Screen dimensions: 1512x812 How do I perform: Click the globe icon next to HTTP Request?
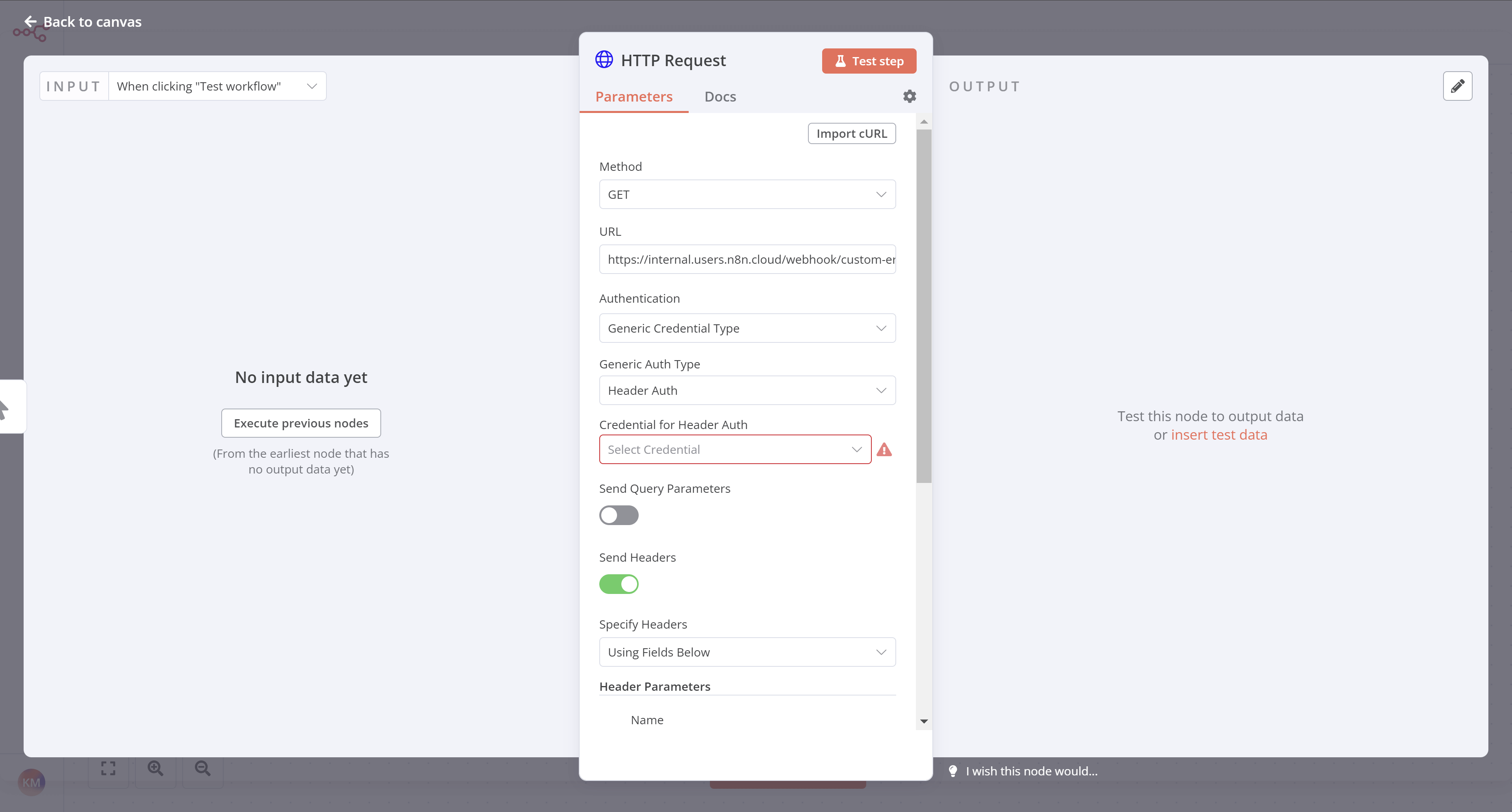pos(604,59)
